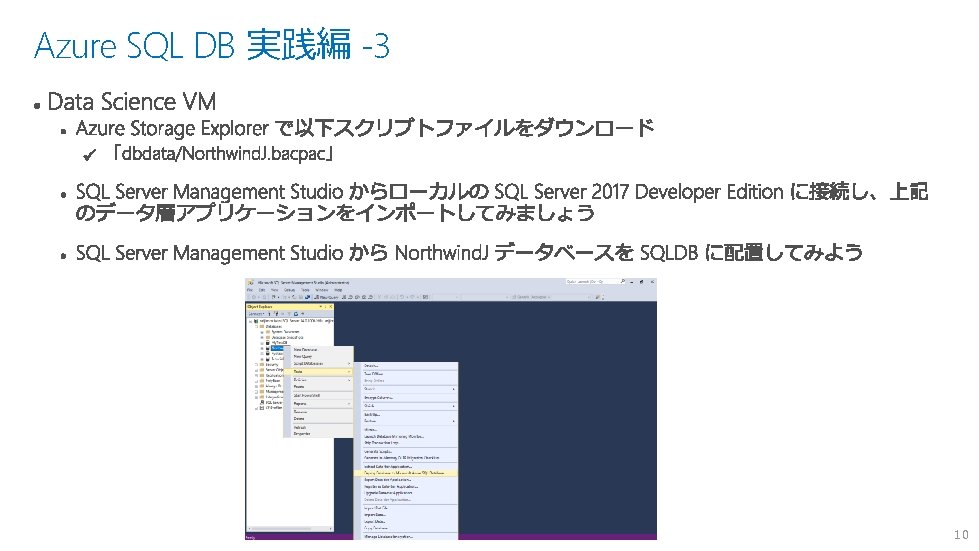The width and height of the screenshot is (979, 551).
Task: Close the Object Explorer panel
Action: point(331,306)
